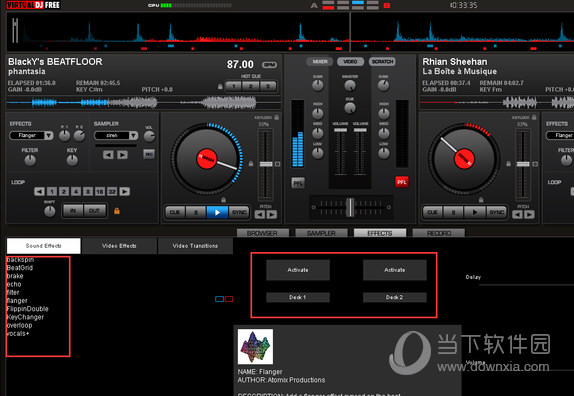Nudge right deck pitch up
574x396 pixels.
[x=529, y=214]
